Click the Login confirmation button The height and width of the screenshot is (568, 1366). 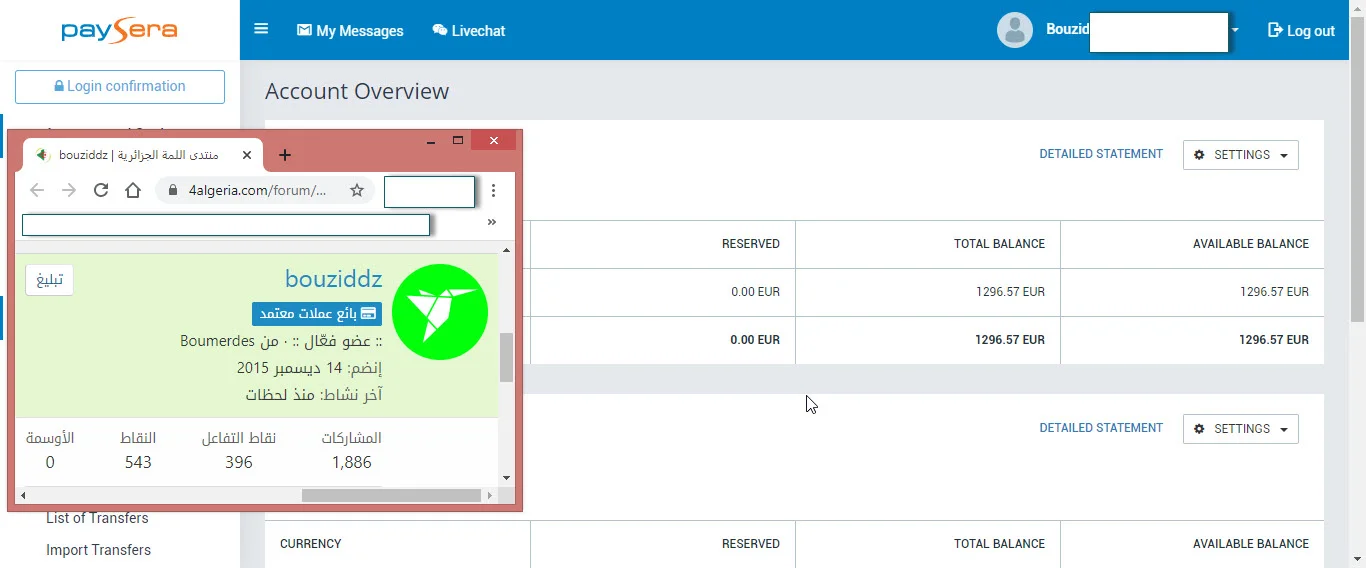(x=120, y=87)
